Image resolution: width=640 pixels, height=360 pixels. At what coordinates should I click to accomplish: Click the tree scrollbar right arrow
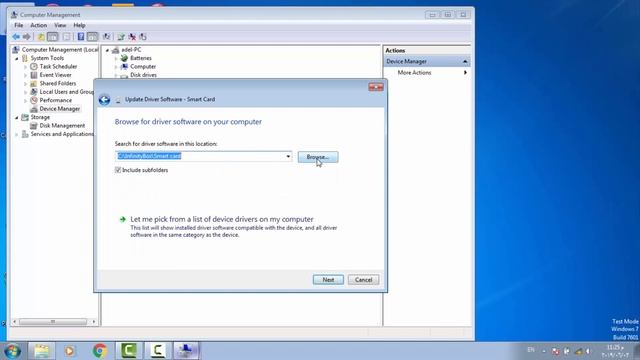(x=94, y=322)
